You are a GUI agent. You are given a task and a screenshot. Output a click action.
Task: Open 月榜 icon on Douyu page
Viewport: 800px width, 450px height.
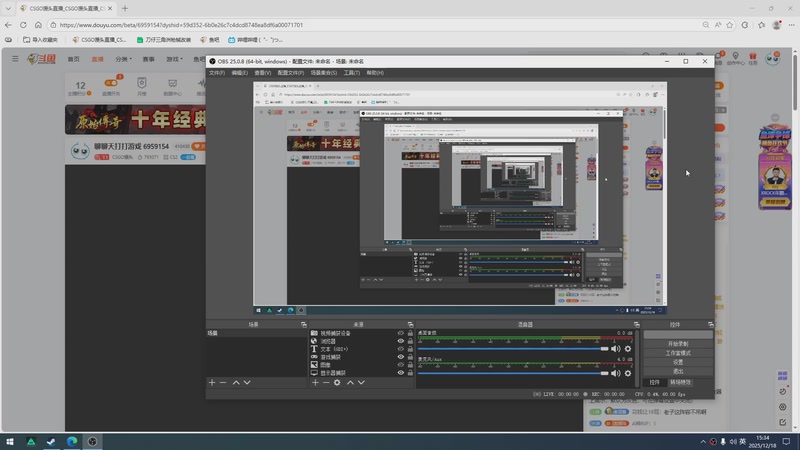(x=142, y=86)
